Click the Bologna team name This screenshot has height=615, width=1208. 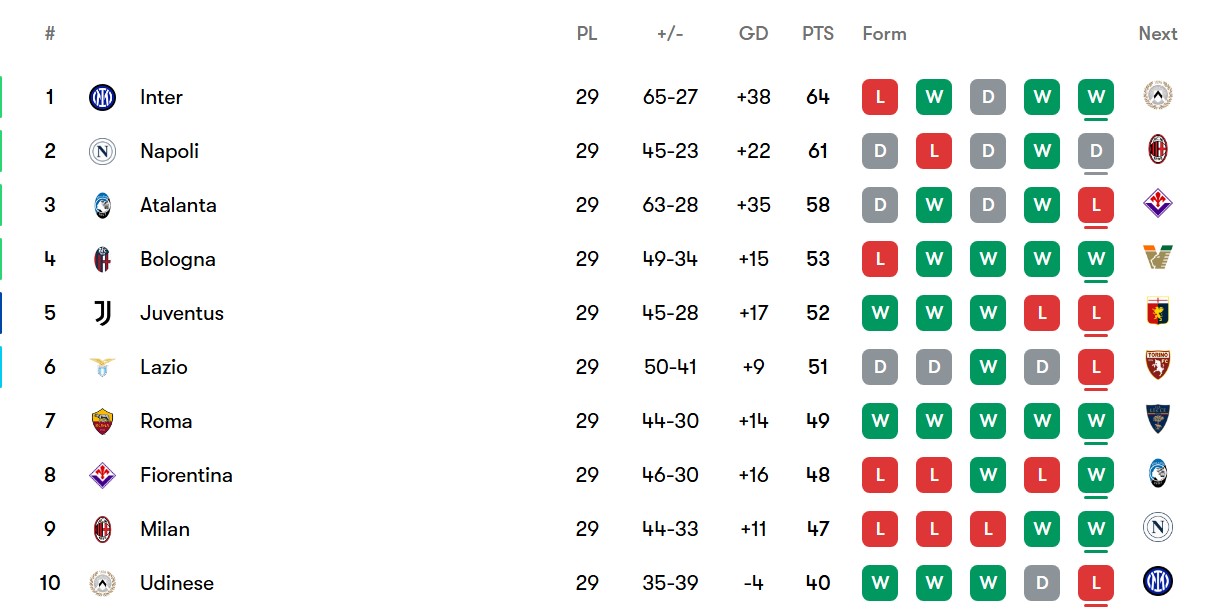tap(178, 259)
